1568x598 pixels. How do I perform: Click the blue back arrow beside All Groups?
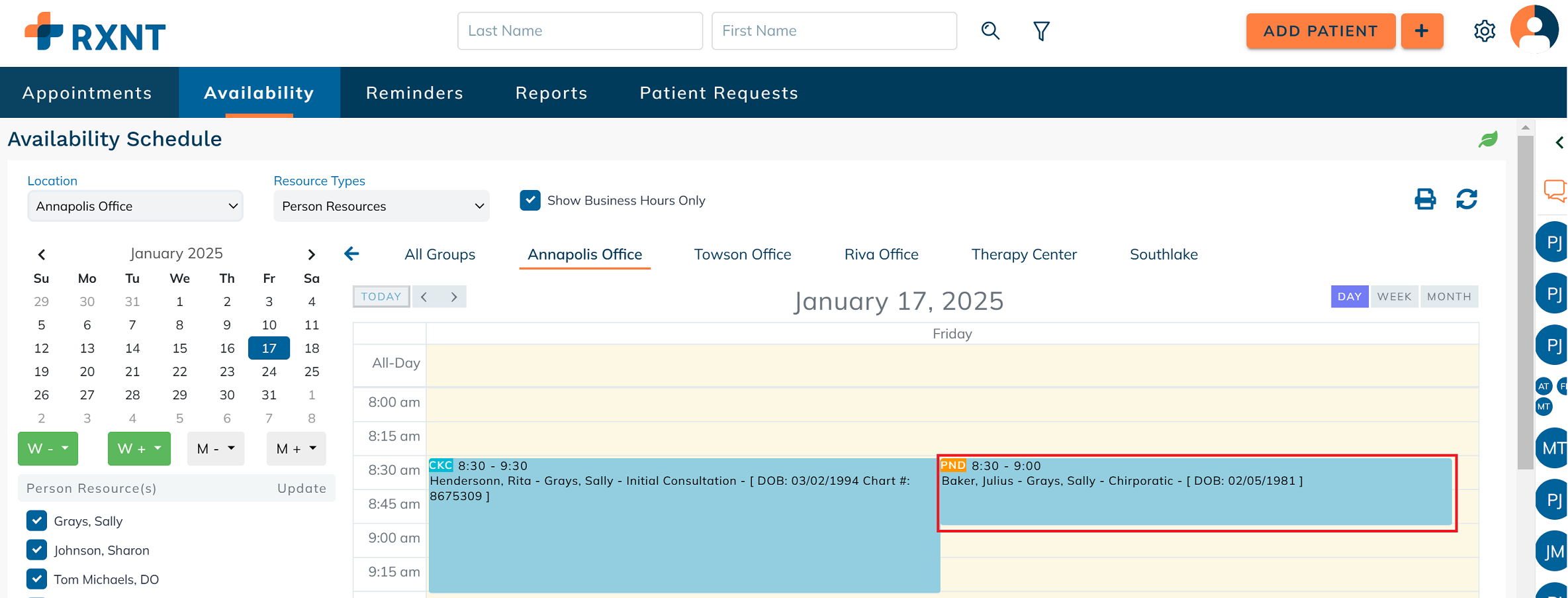(x=352, y=254)
